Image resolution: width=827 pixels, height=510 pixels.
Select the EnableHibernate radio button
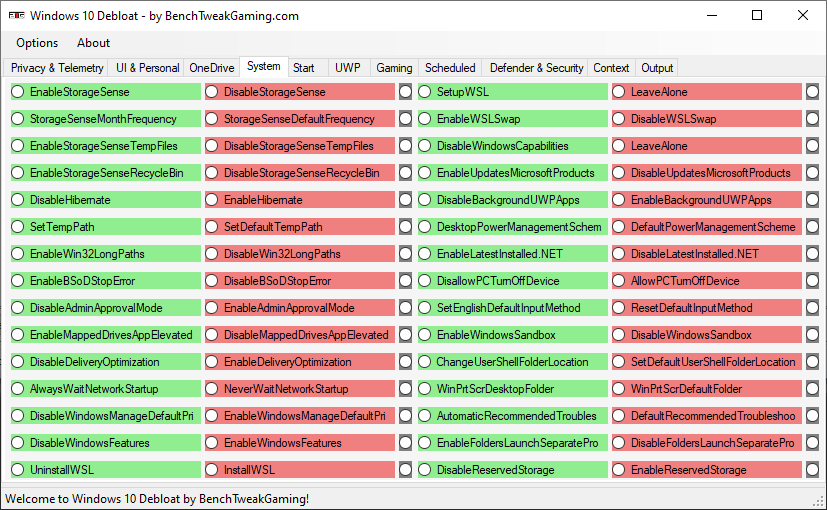(300, 199)
